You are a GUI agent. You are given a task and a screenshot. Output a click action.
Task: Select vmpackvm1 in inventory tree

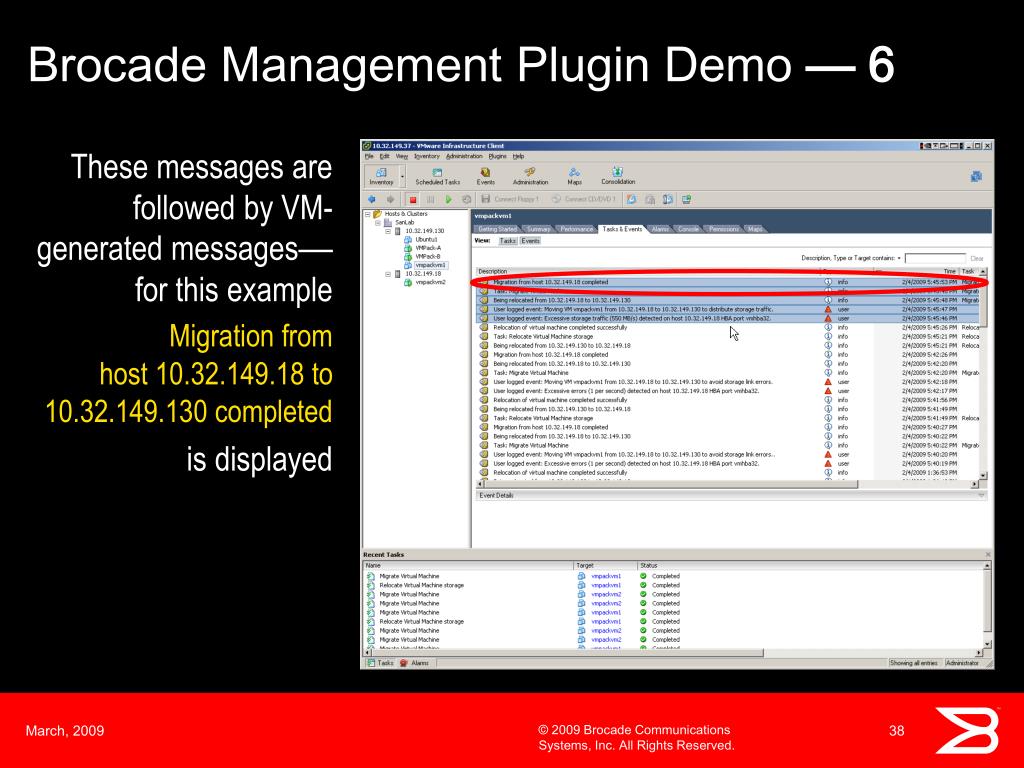click(x=425, y=265)
